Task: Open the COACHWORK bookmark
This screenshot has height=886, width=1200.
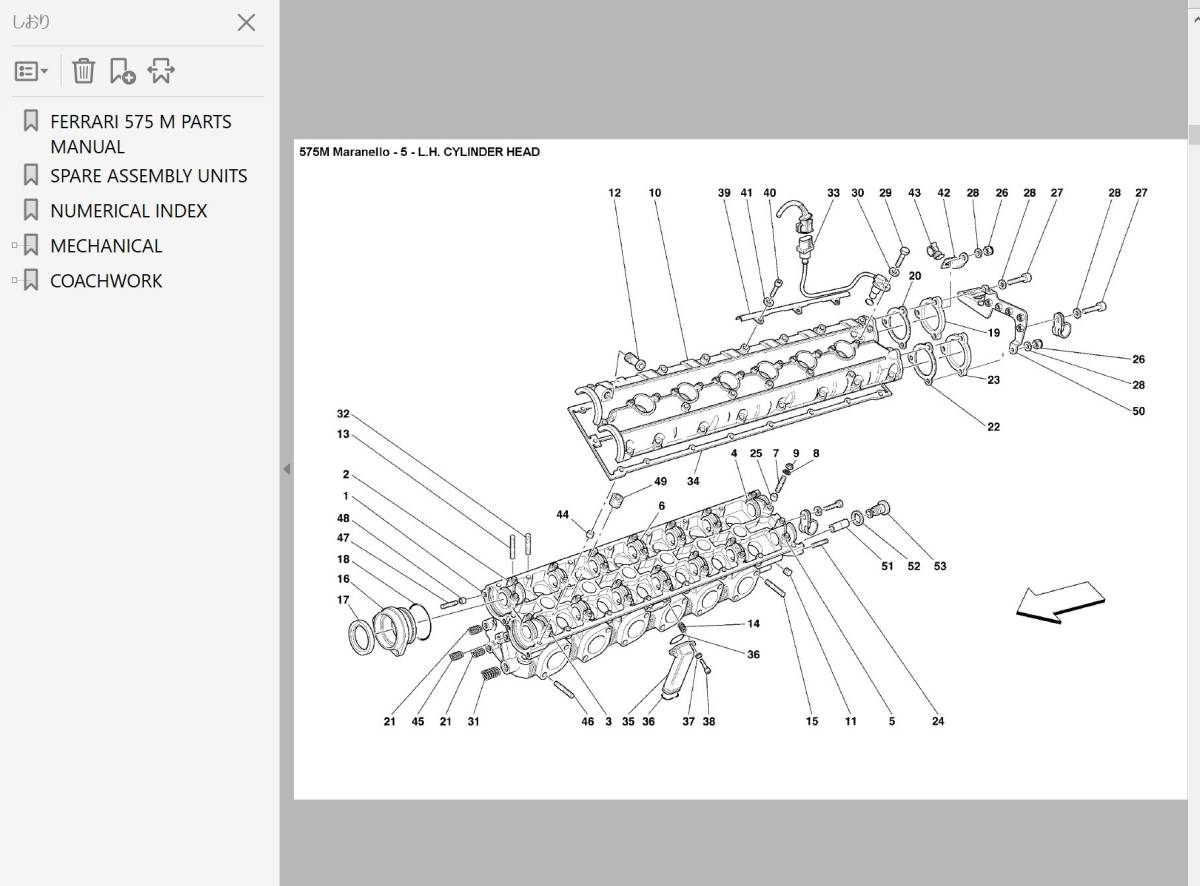Action: [106, 281]
